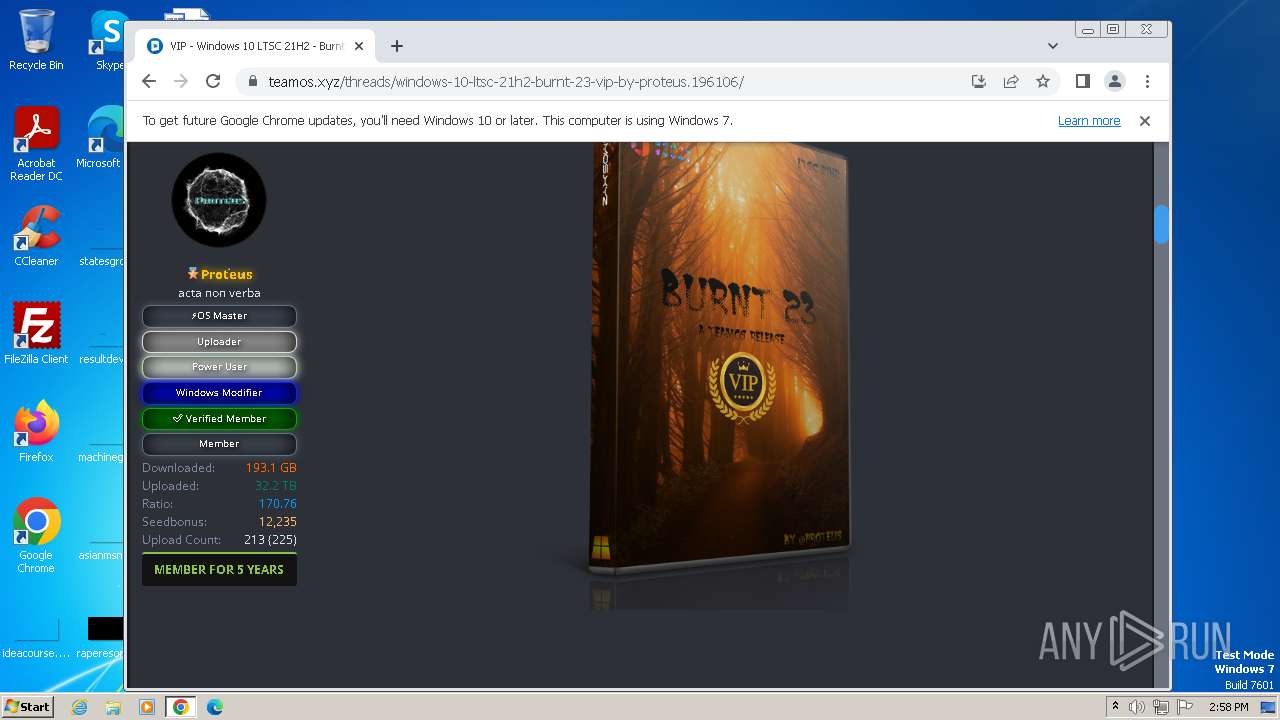The width and height of the screenshot is (1280, 720).
Task: Click the OS Master badge
Action: (219, 316)
